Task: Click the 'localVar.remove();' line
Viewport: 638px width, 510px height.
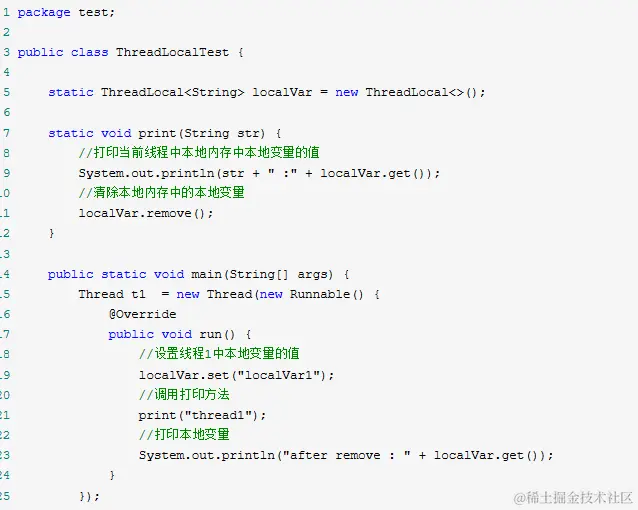Action: tap(146, 213)
